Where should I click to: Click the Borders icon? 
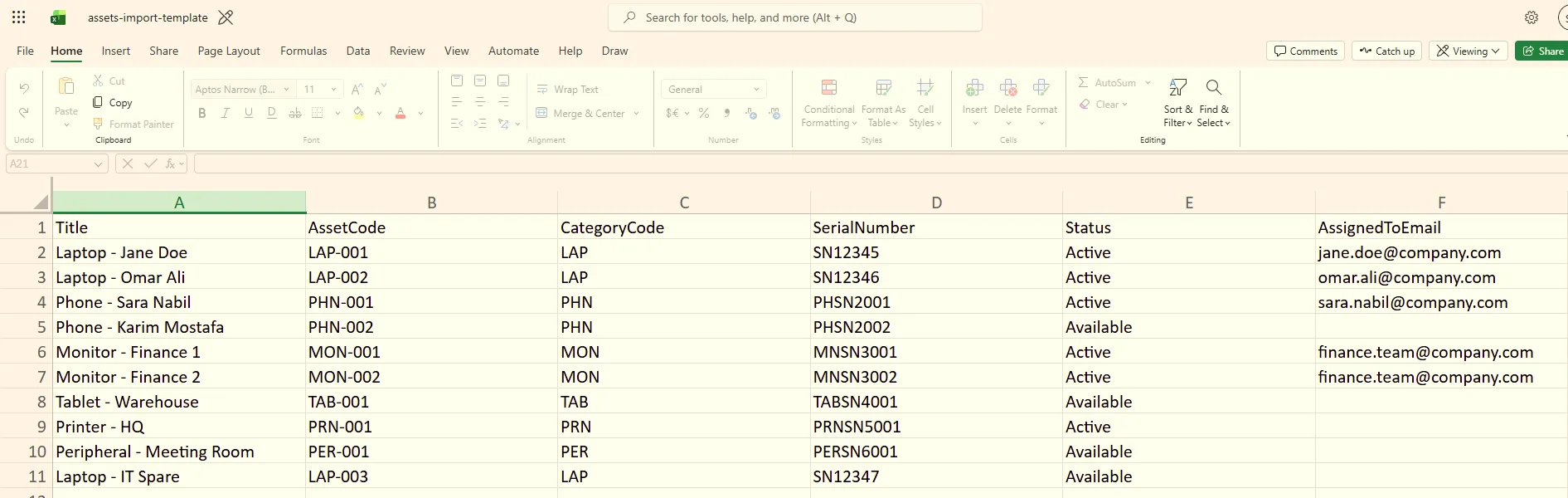[x=318, y=113]
